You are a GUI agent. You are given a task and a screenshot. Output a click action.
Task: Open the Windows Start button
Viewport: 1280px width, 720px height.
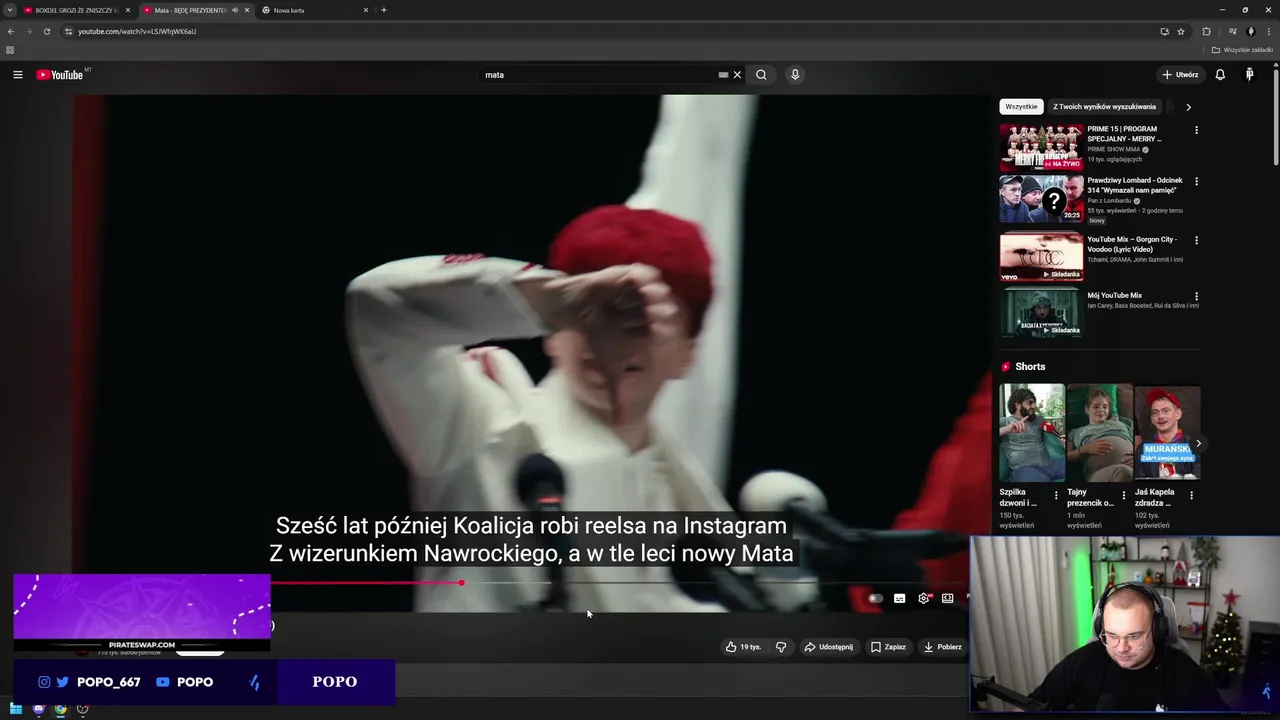[16, 709]
